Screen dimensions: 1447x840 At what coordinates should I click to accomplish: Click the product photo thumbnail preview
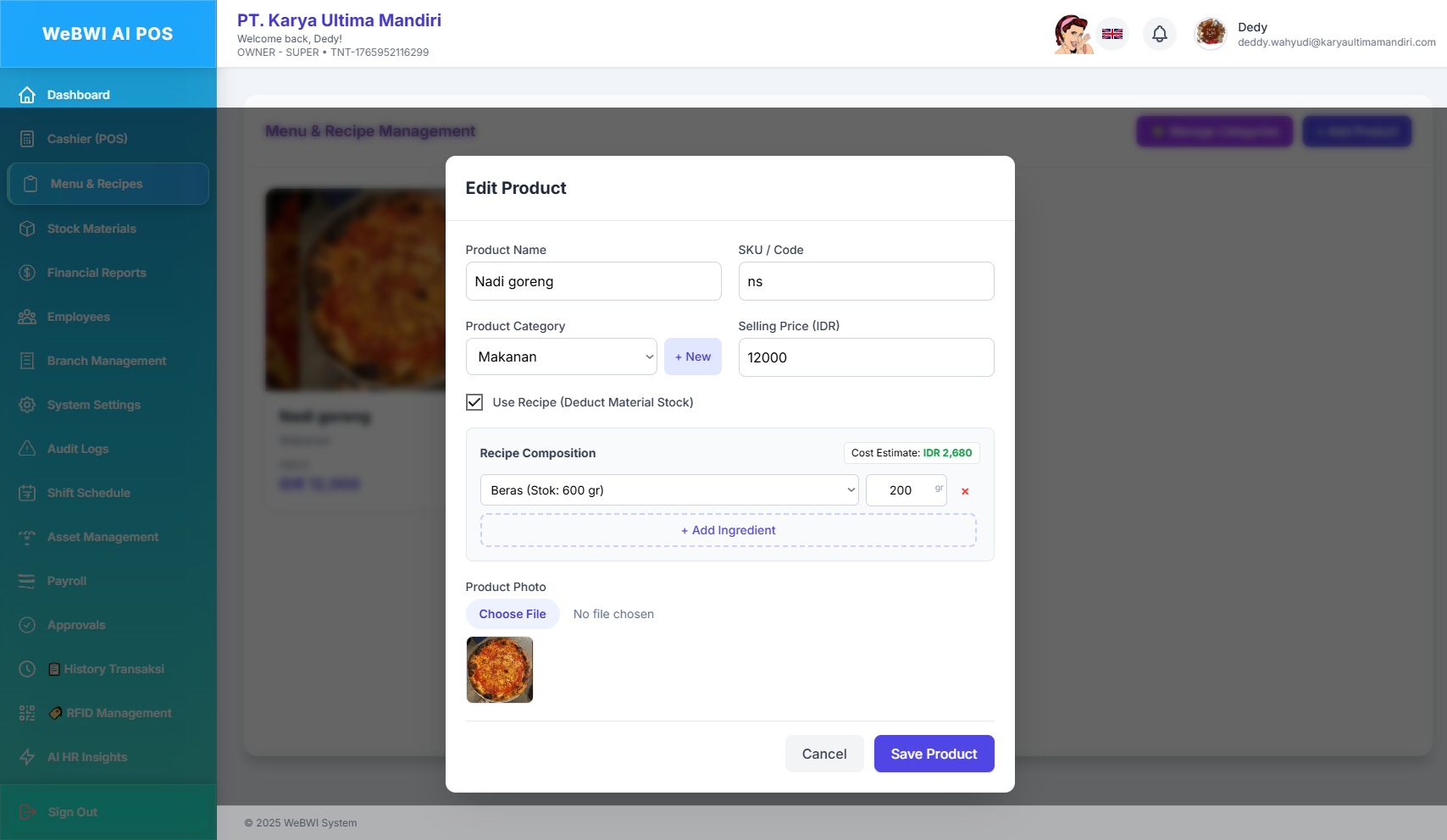(500, 670)
